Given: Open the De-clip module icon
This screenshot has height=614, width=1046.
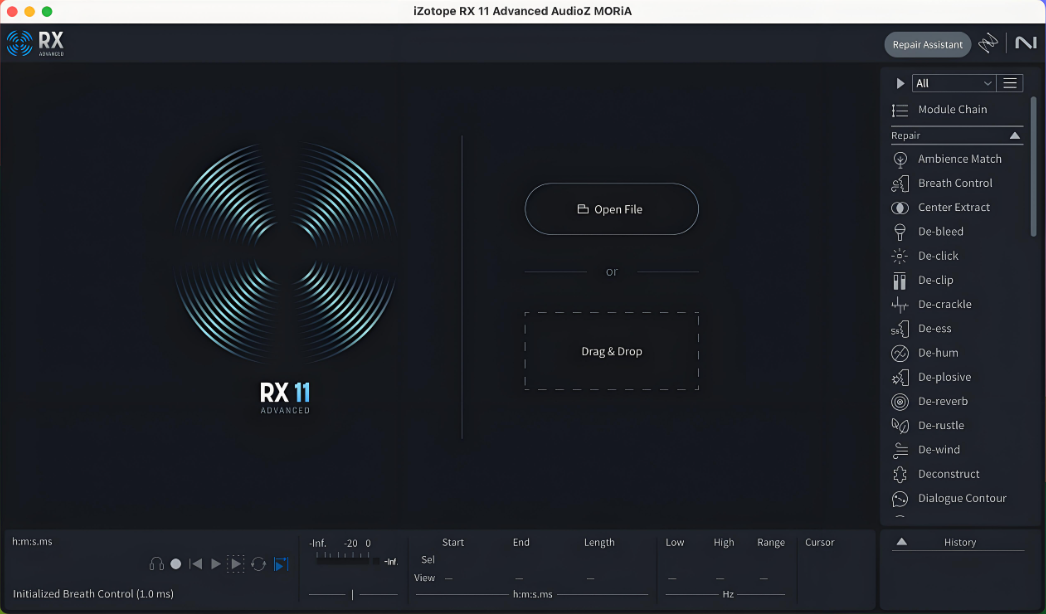Looking at the screenshot, I should pyautogui.click(x=900, y=280).
